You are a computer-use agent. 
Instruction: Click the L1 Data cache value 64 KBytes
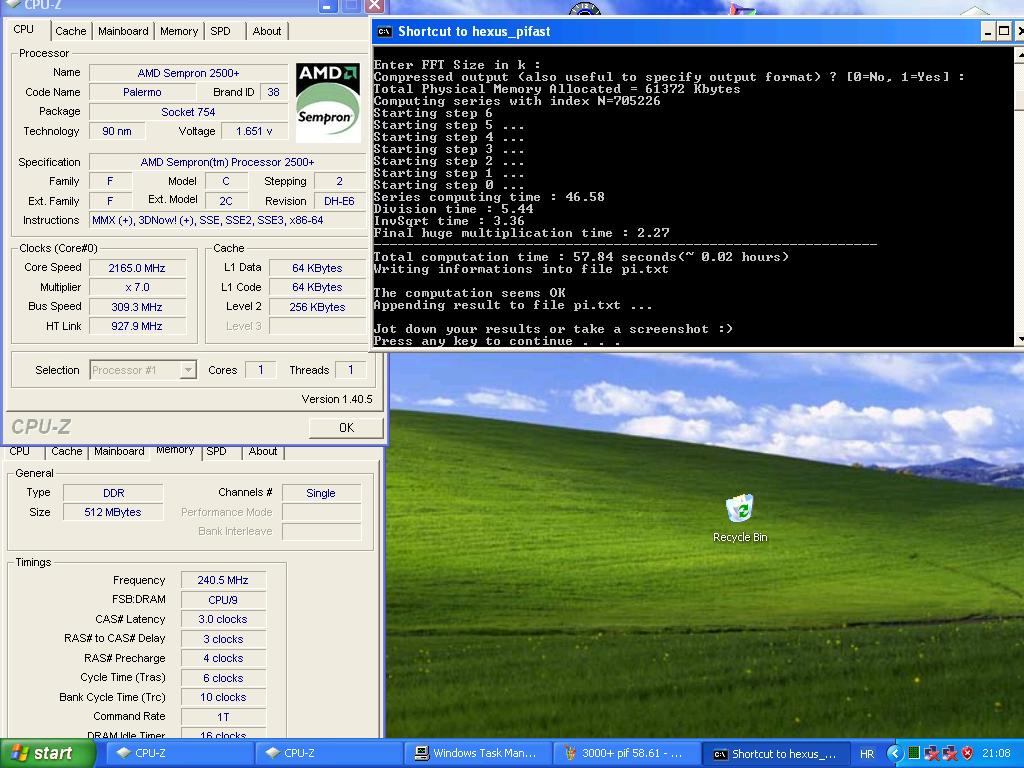317,268
